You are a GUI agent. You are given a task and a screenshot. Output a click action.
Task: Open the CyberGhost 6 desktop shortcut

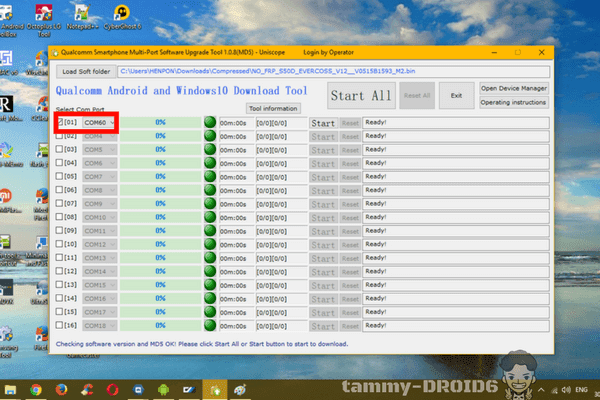(x=122, y=17)
